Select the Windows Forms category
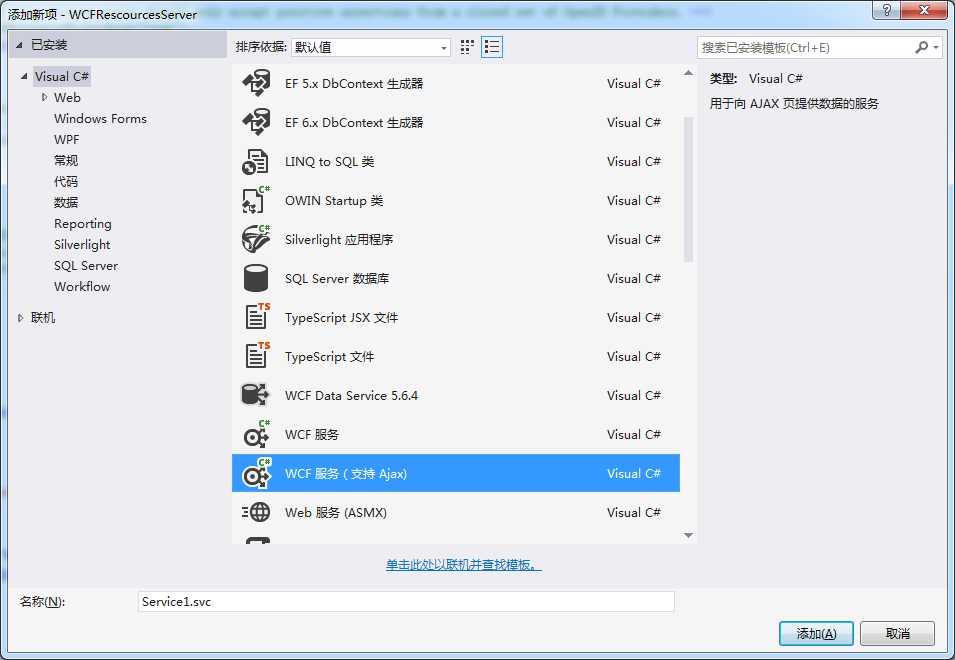 click(100, 119)
